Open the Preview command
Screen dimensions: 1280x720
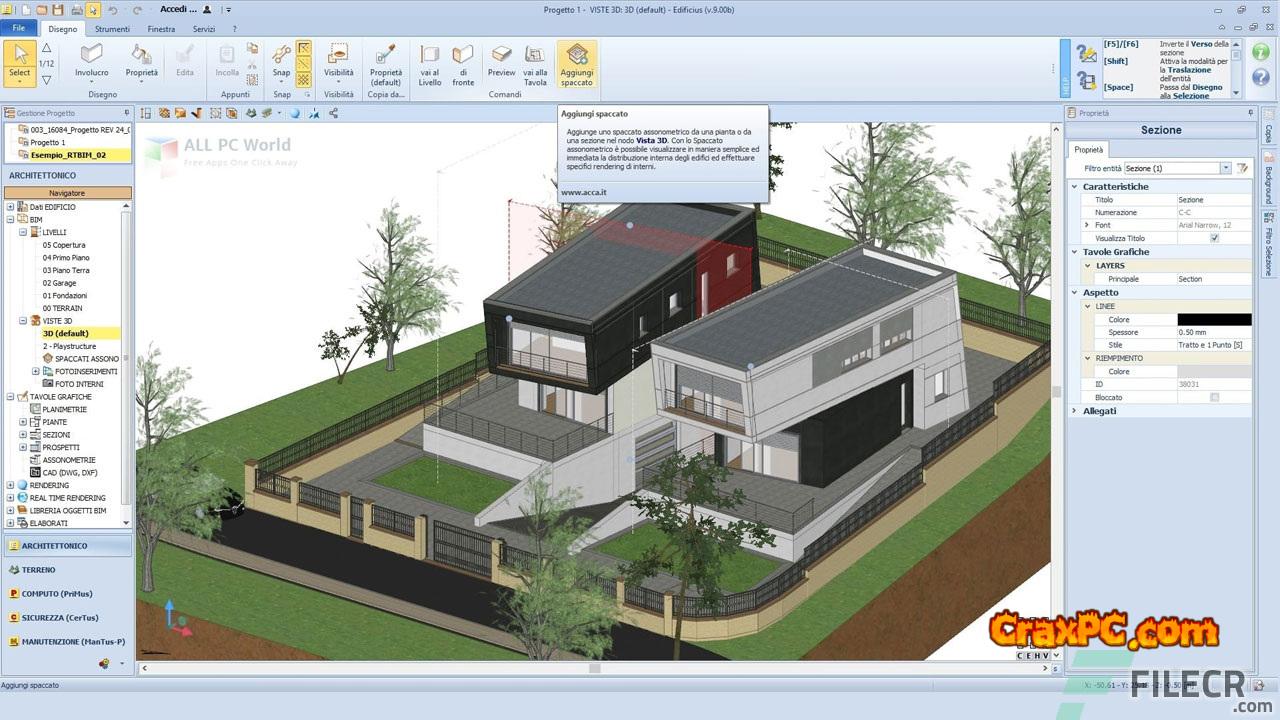click(502, 61)
